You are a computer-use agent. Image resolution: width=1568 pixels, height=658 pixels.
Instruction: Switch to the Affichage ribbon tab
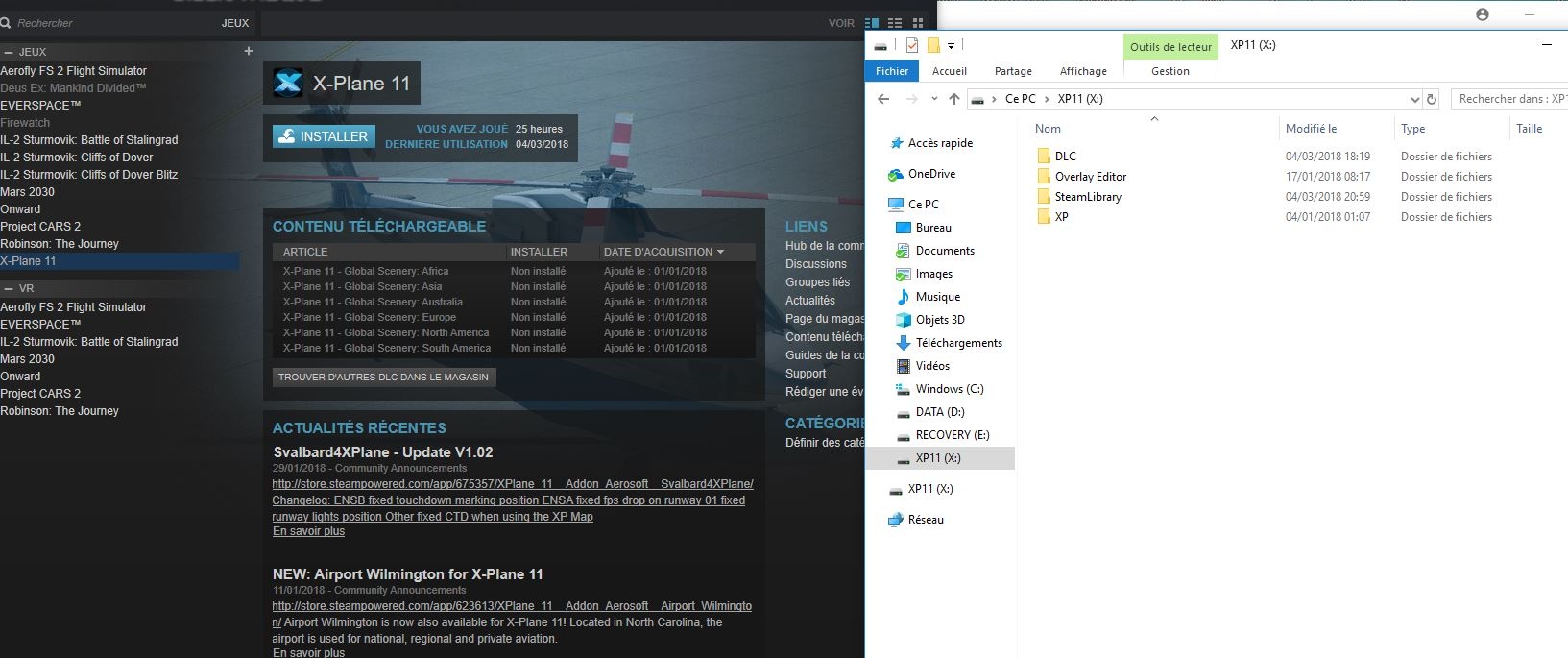click(x=1083, y=71)
